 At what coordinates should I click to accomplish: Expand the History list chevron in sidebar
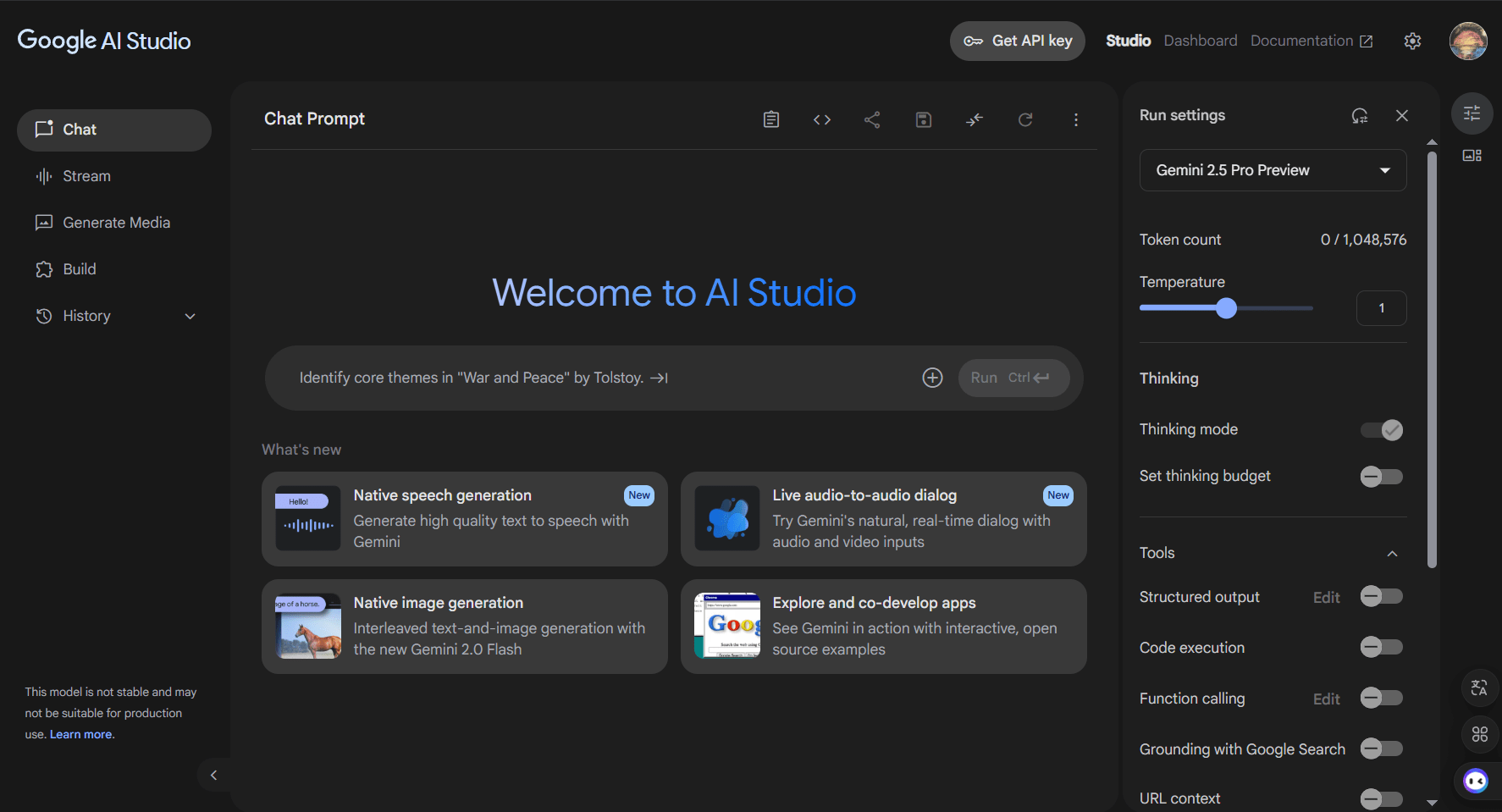point(191,317)
